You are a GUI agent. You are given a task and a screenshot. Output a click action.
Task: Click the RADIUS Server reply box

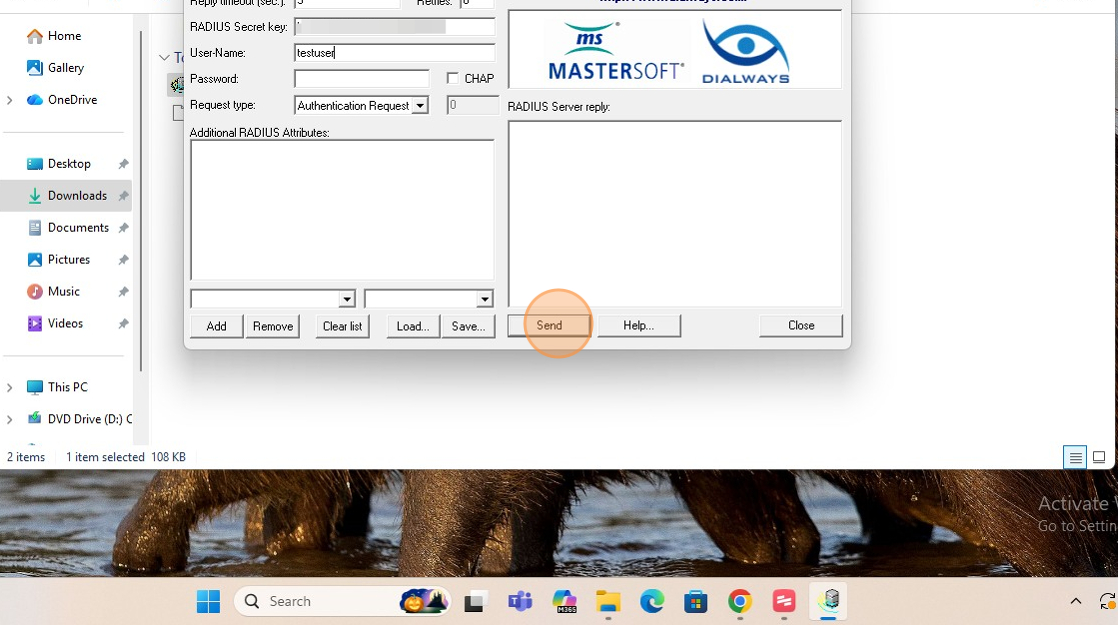point(675,214)
